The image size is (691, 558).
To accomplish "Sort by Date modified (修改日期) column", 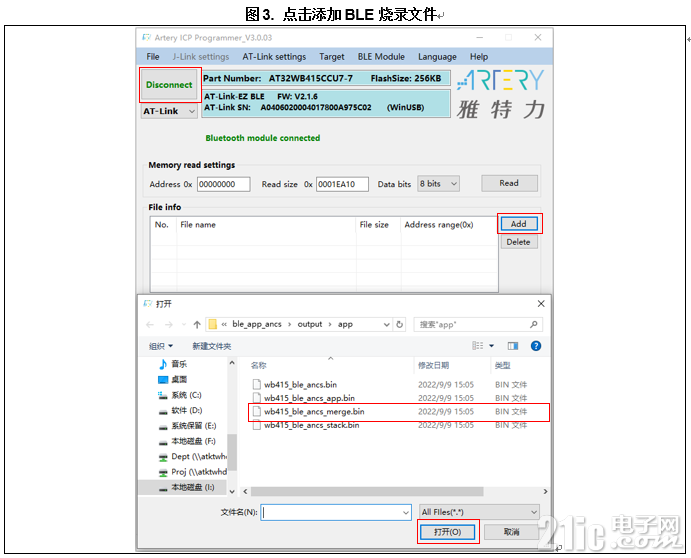I will tap(434, 365).
